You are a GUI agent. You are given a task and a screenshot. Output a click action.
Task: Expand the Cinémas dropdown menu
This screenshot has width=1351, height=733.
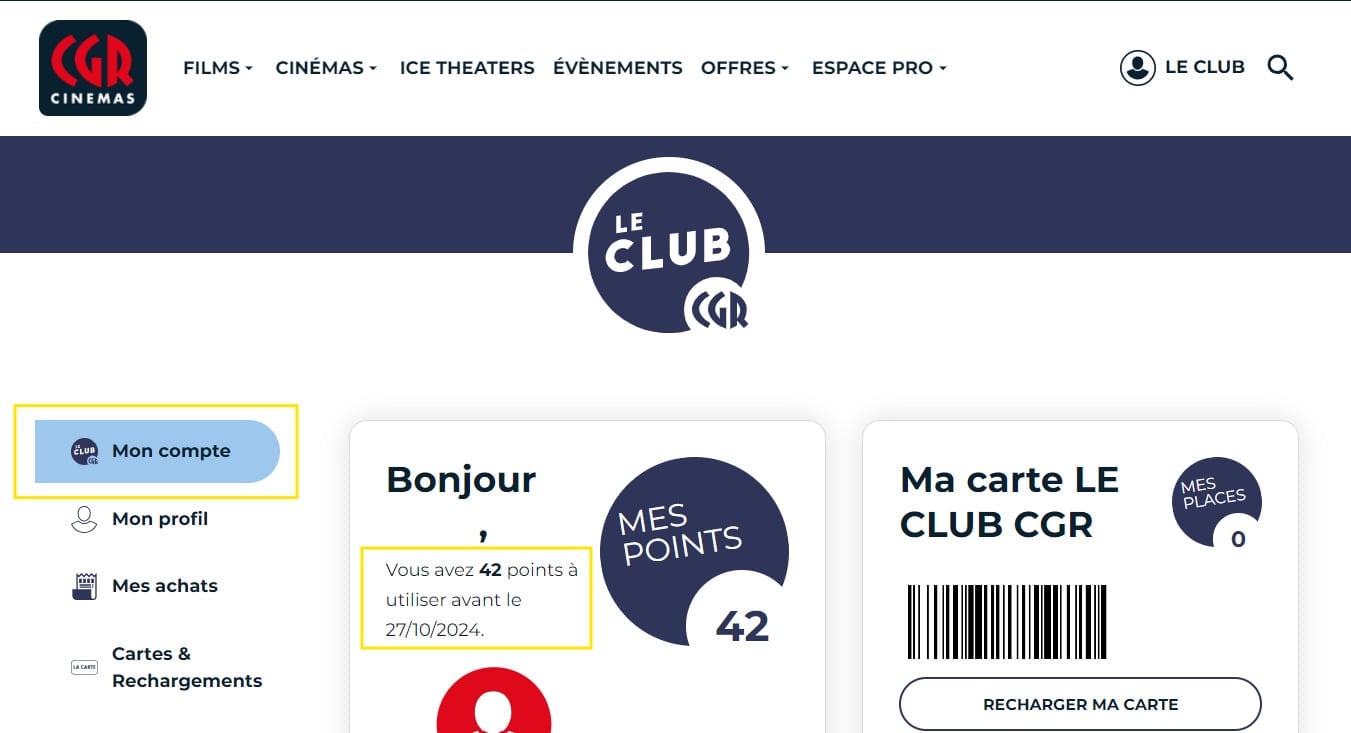point(326,68)
